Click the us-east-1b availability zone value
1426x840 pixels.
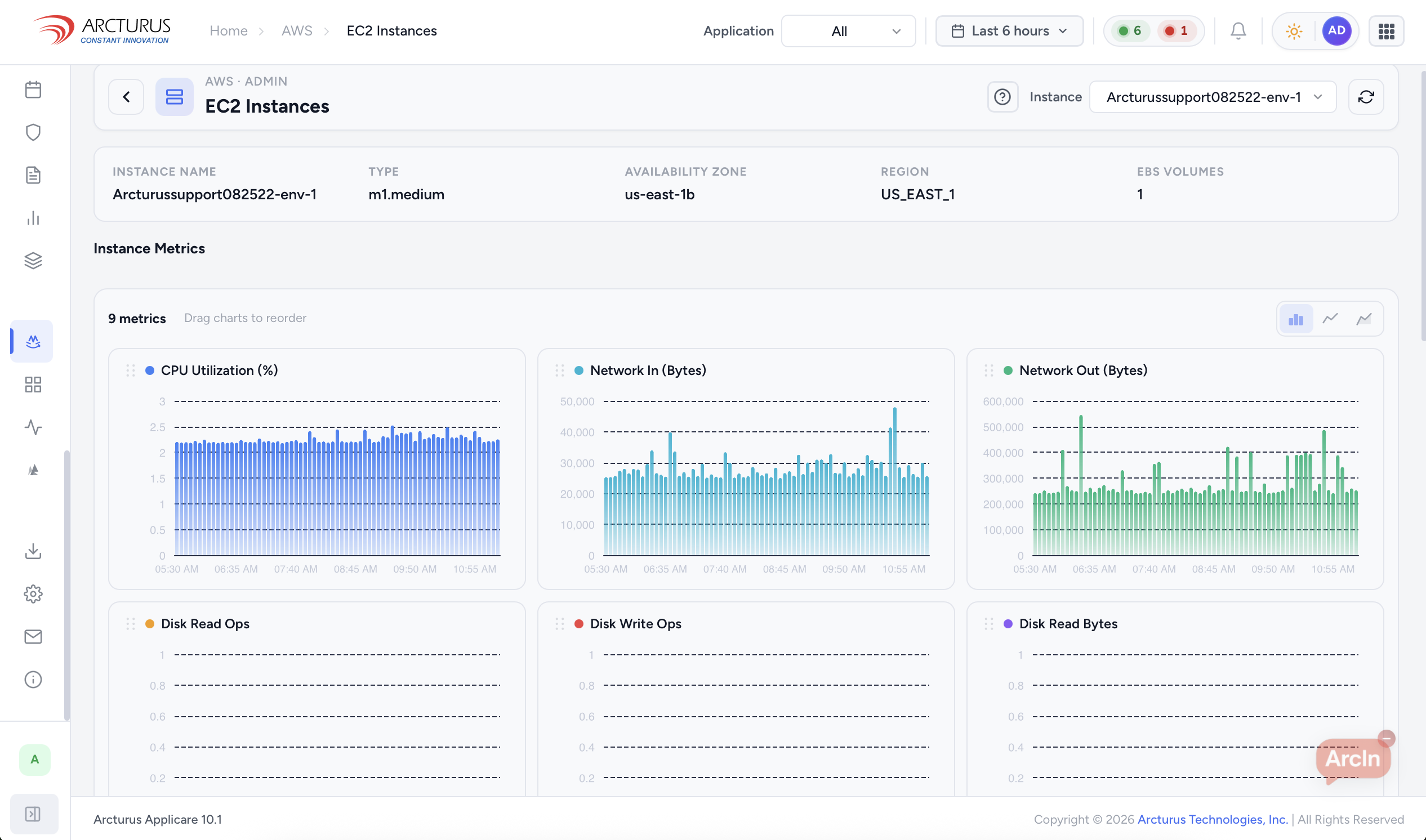point(659,194)
